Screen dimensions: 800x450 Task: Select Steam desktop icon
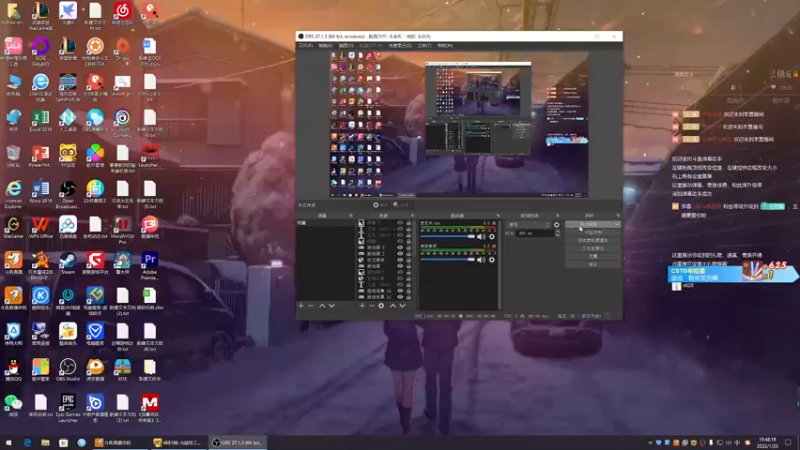[67, 264]
